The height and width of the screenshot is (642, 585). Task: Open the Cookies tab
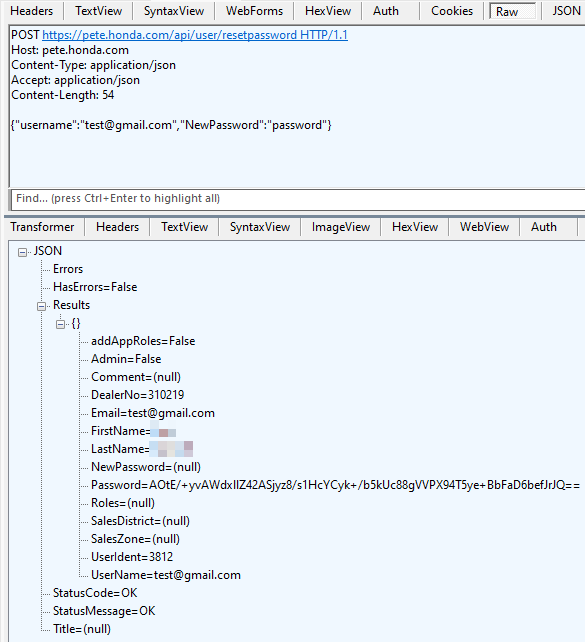click(452, 11)
